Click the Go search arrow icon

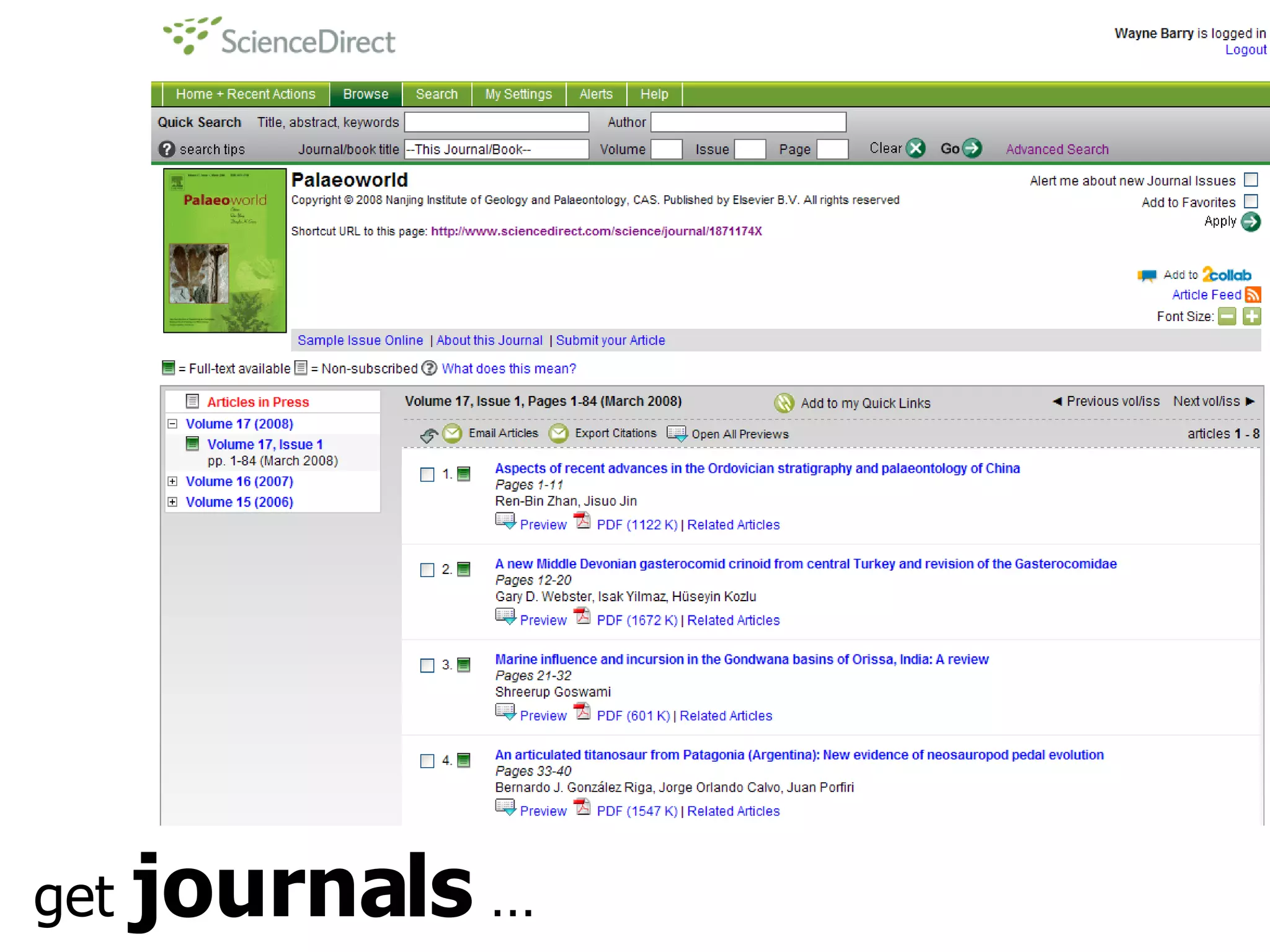tap(972, 148)
